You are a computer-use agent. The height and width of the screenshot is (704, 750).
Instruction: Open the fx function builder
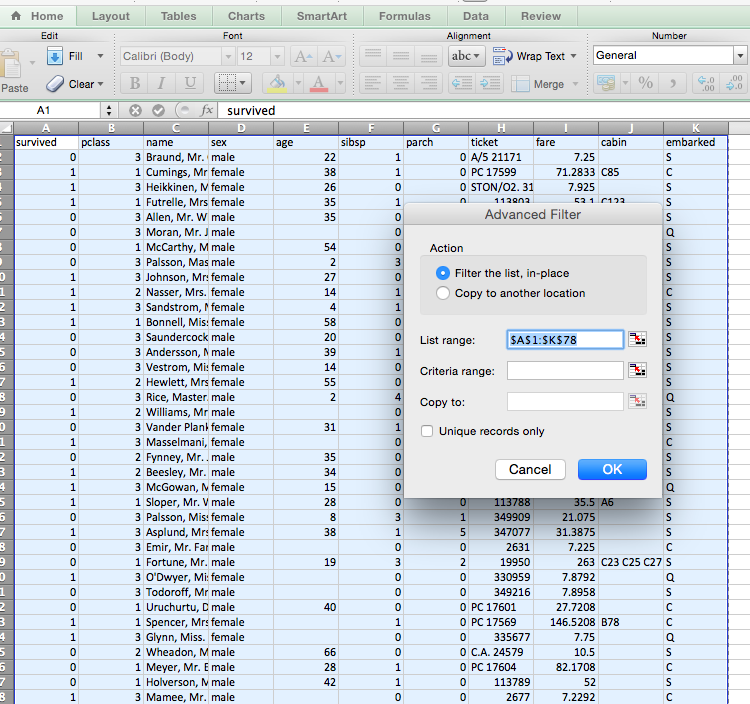pyautogui.click(x=207, y=110)
